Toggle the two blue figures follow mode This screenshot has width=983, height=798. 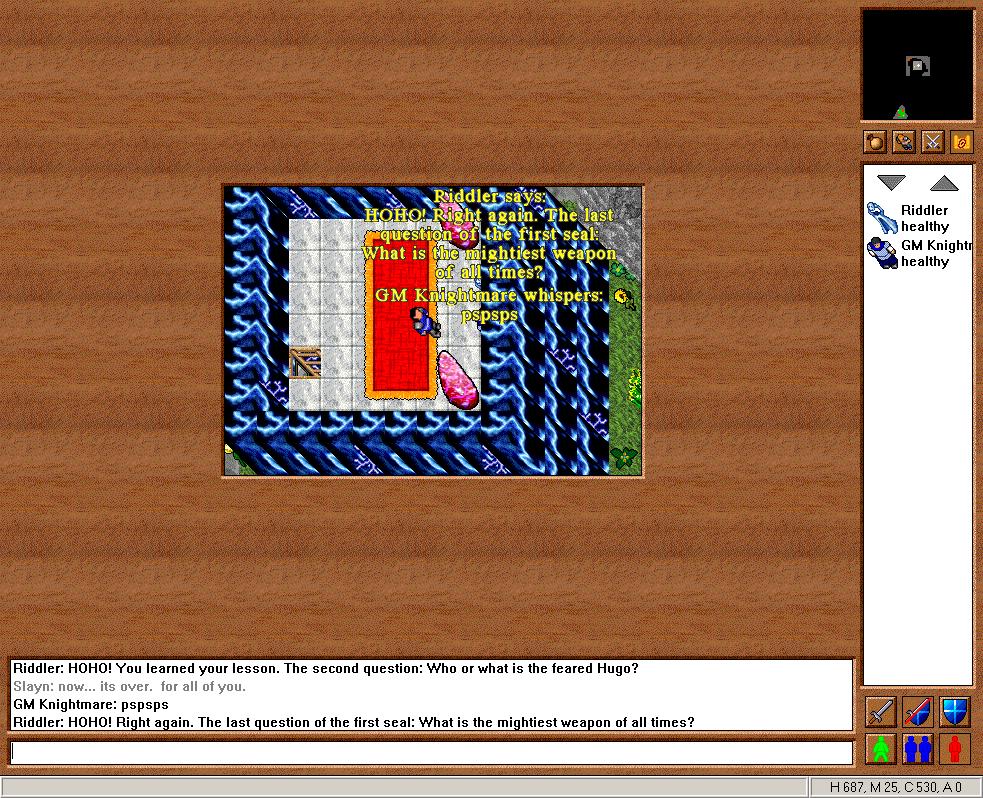coord(918,748)
